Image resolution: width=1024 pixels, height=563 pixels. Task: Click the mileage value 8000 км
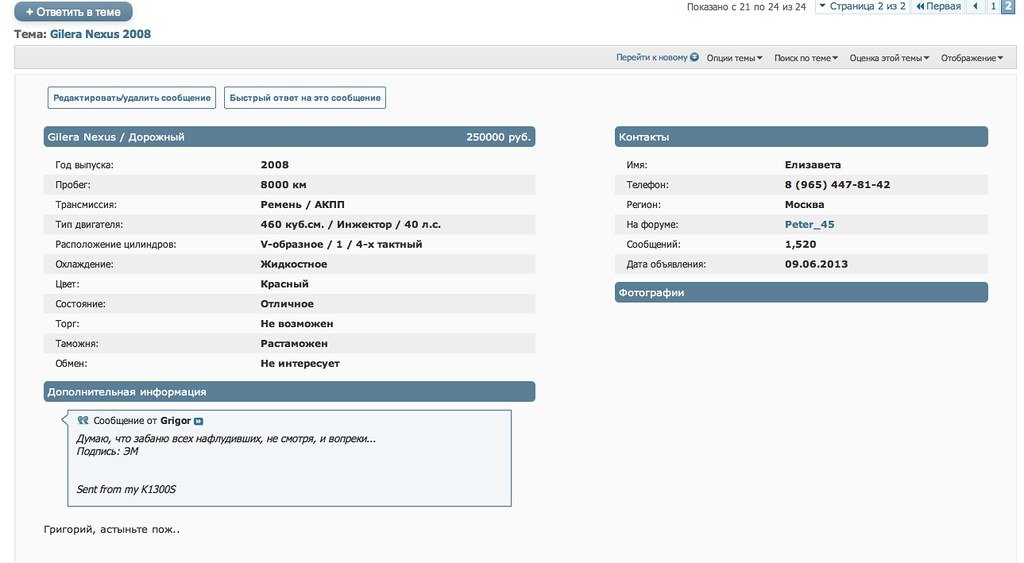tap(283, 185)
